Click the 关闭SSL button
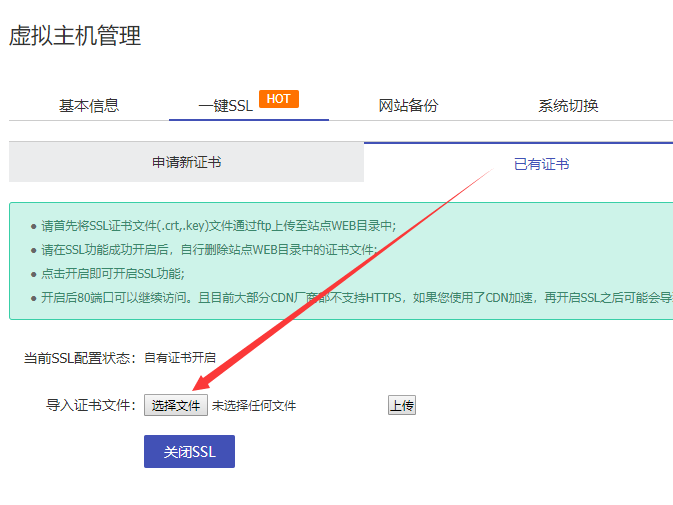Screen dimensions: 673x505 pyautogui.click(x=189, y=451)
